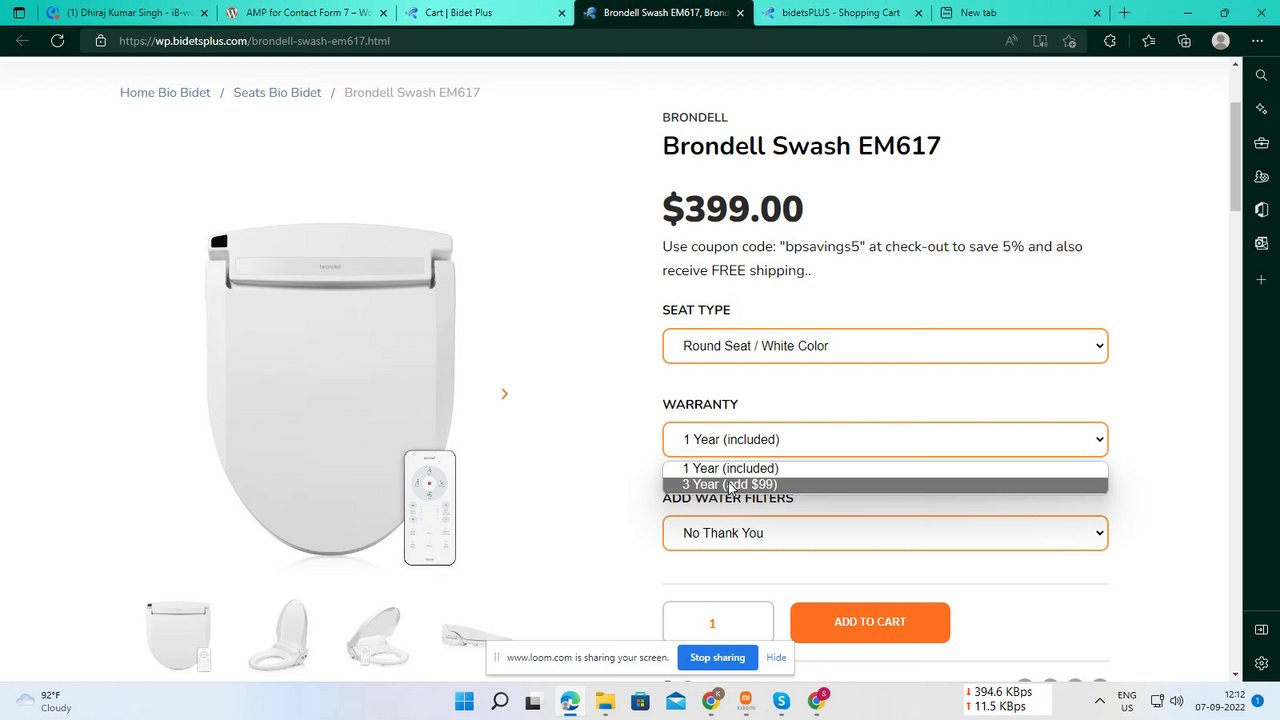Viewport: 1280px width, 720px height.
Task: Open browser Extensions puzzle icon
Action: click(1110, 41)
